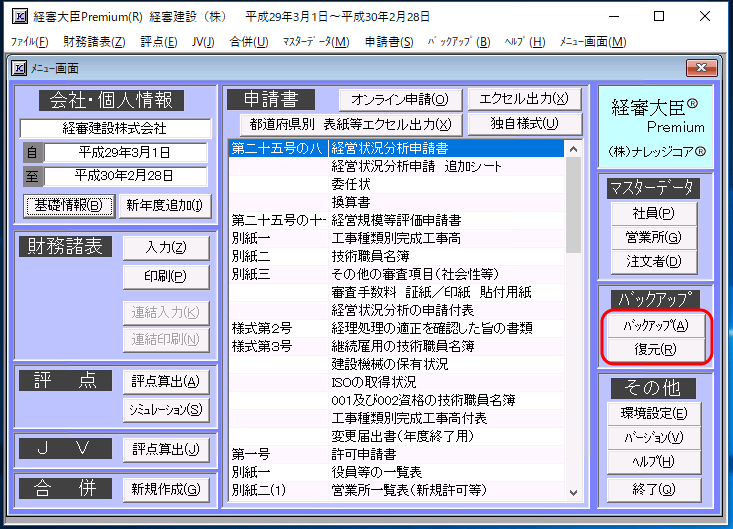Click the 復元(R) restore button
This screenshot has width=733, height=529.
pyautogui.click(x=655, y=350)
